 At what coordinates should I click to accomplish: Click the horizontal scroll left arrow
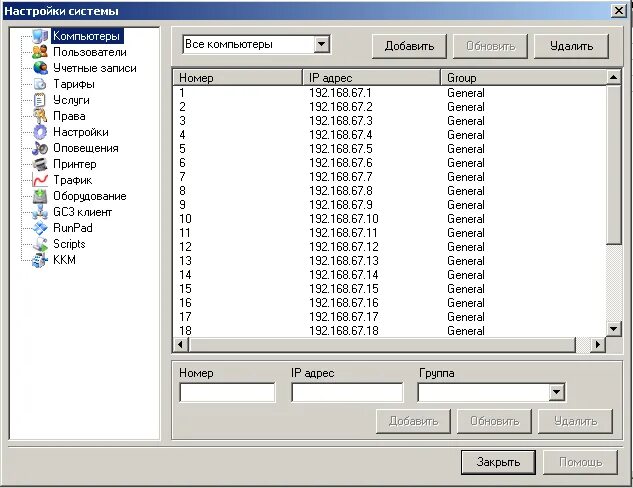[x=180, y=344]
